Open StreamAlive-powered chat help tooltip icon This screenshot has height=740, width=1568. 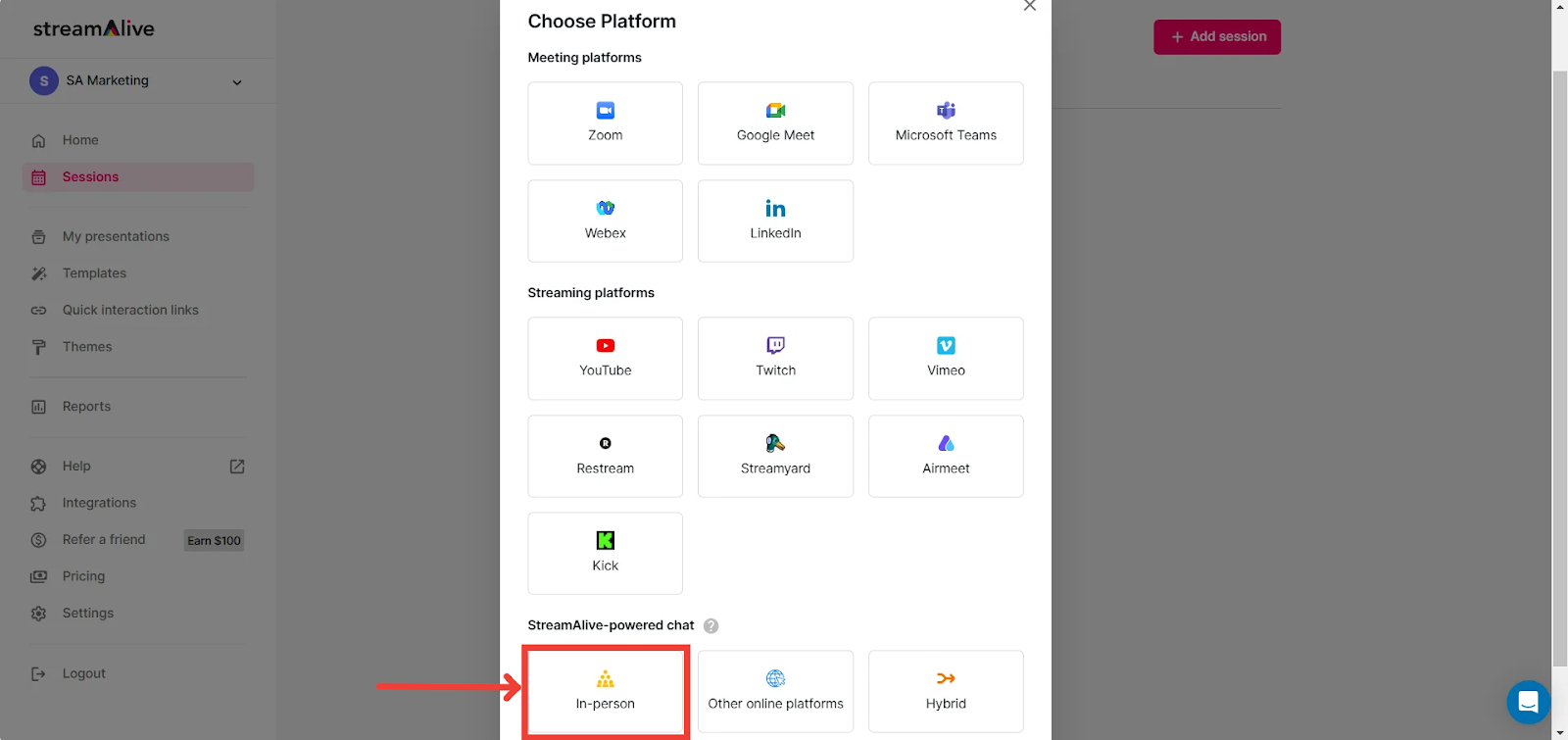tap(711, 626)
